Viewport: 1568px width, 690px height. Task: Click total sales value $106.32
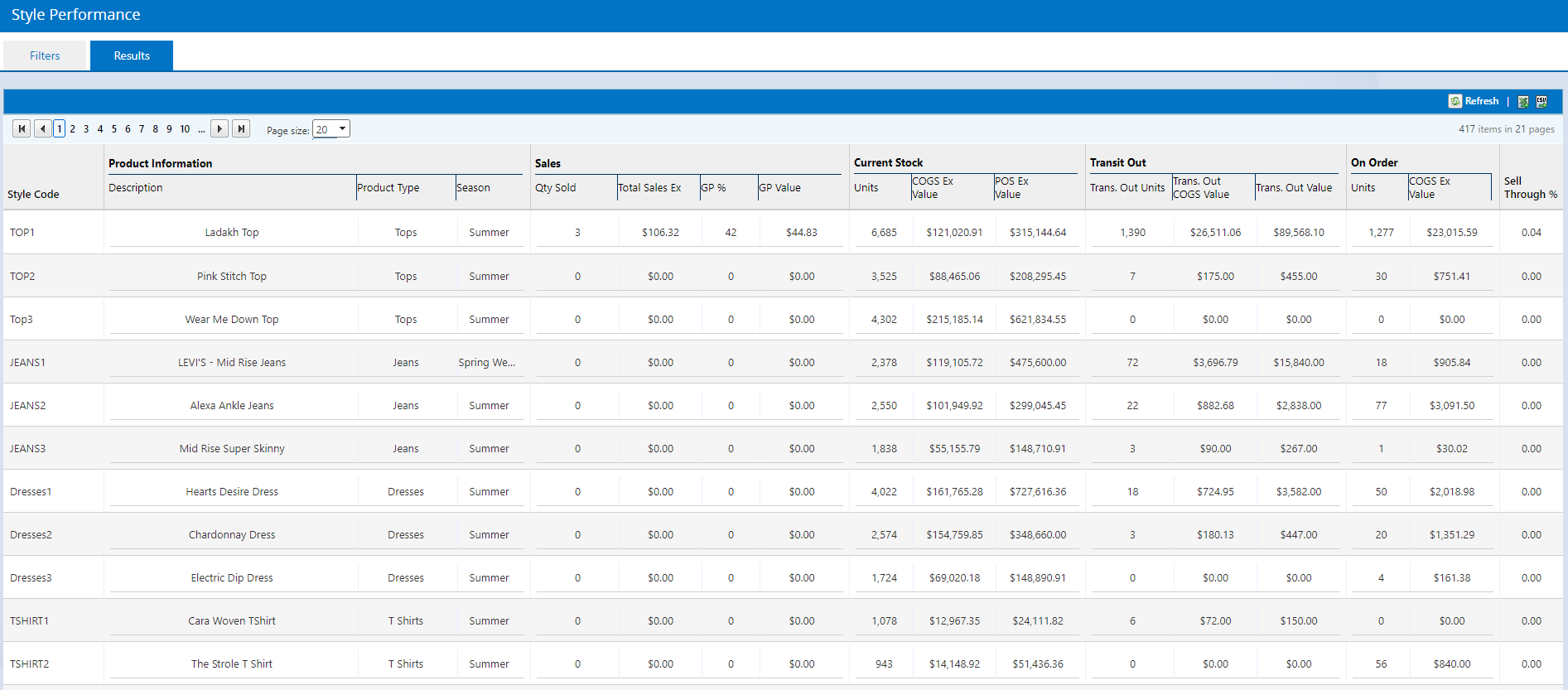click(660, 233)
